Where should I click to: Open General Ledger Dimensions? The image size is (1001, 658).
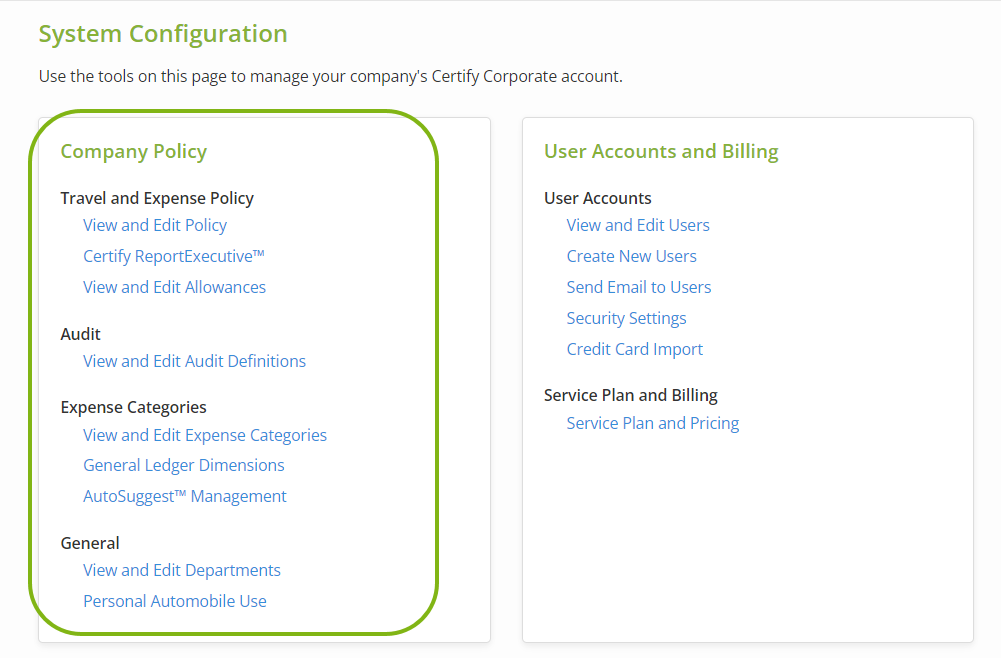point(183,465)
